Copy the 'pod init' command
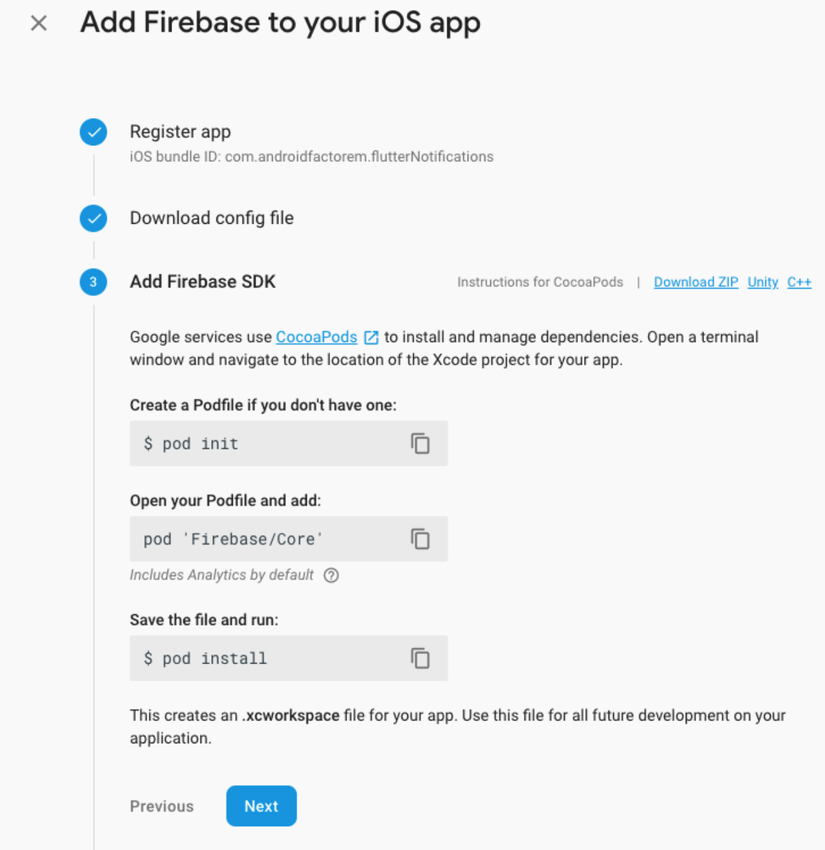This screenshot has height=850, width=825. pyautogui.click(x=420, y=443)
